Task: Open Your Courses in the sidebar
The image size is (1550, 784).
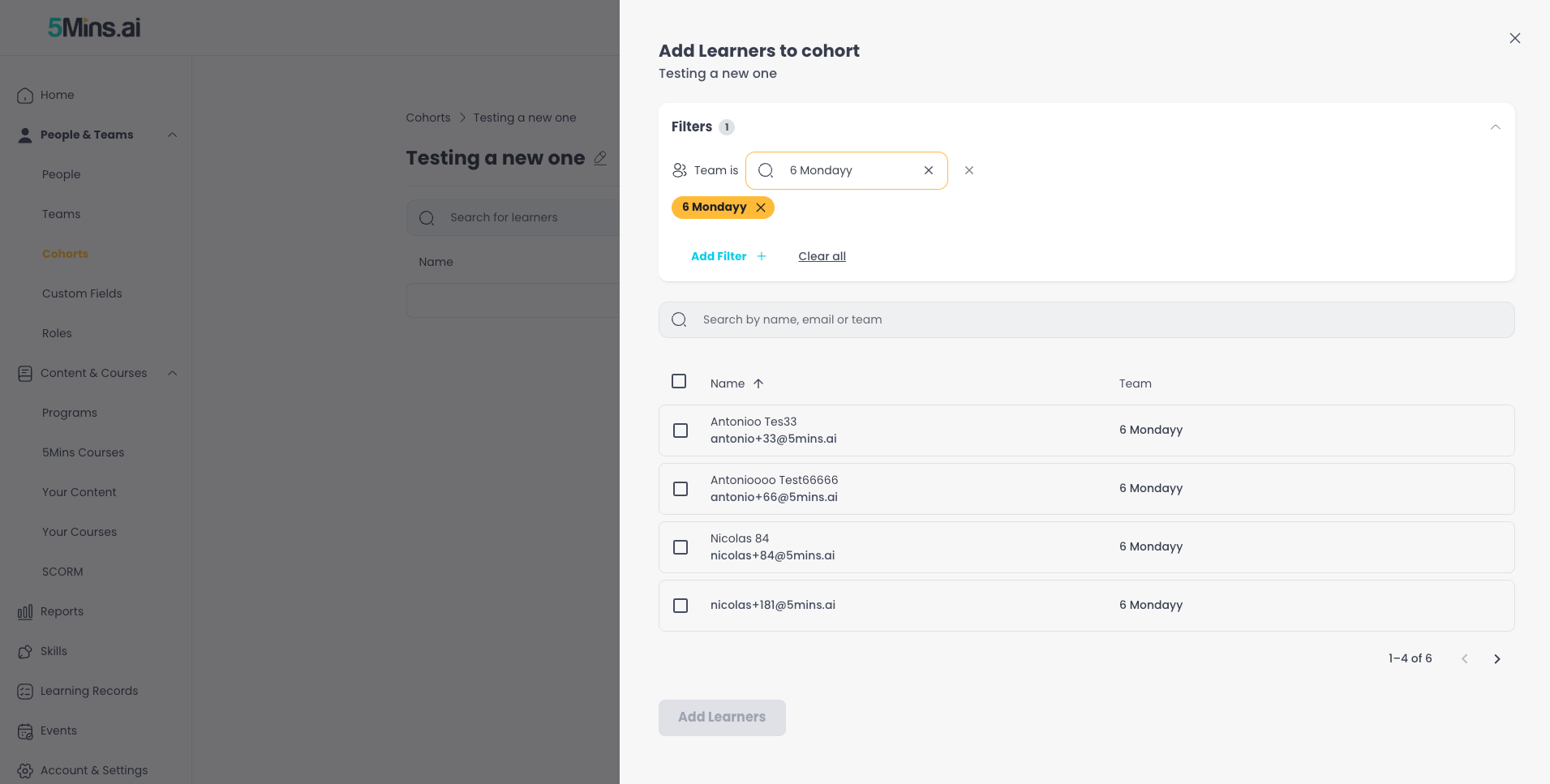Action: pos(79,532)
